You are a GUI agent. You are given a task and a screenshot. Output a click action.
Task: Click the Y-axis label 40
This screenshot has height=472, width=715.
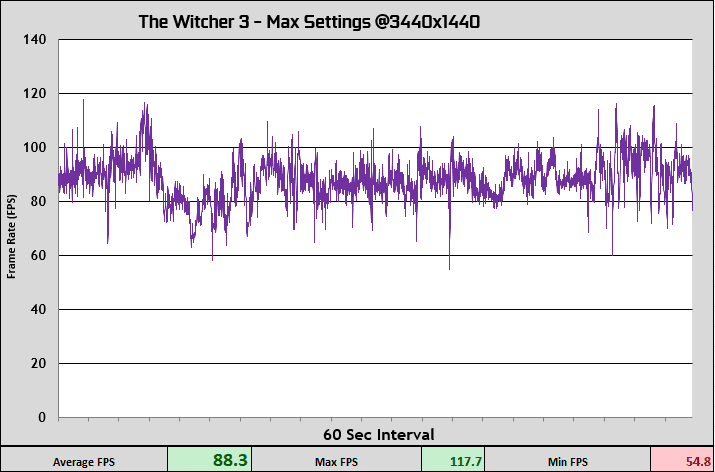point(38,309)
